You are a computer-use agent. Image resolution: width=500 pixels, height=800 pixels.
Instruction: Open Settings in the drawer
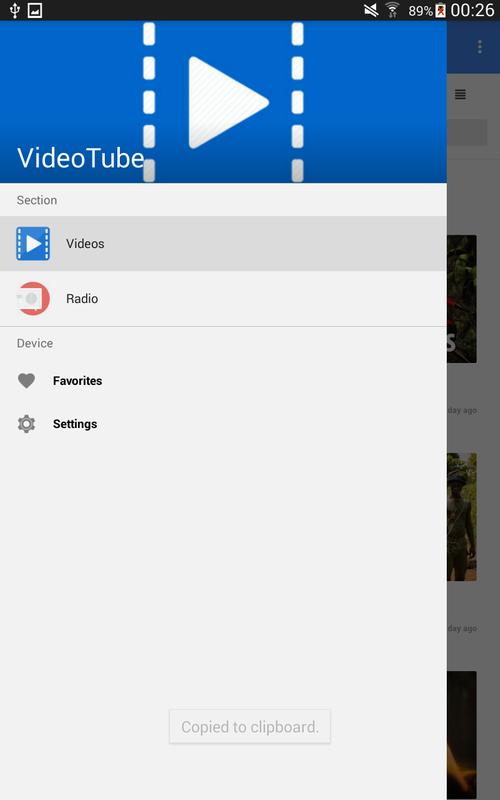click(x=223, y=424)
